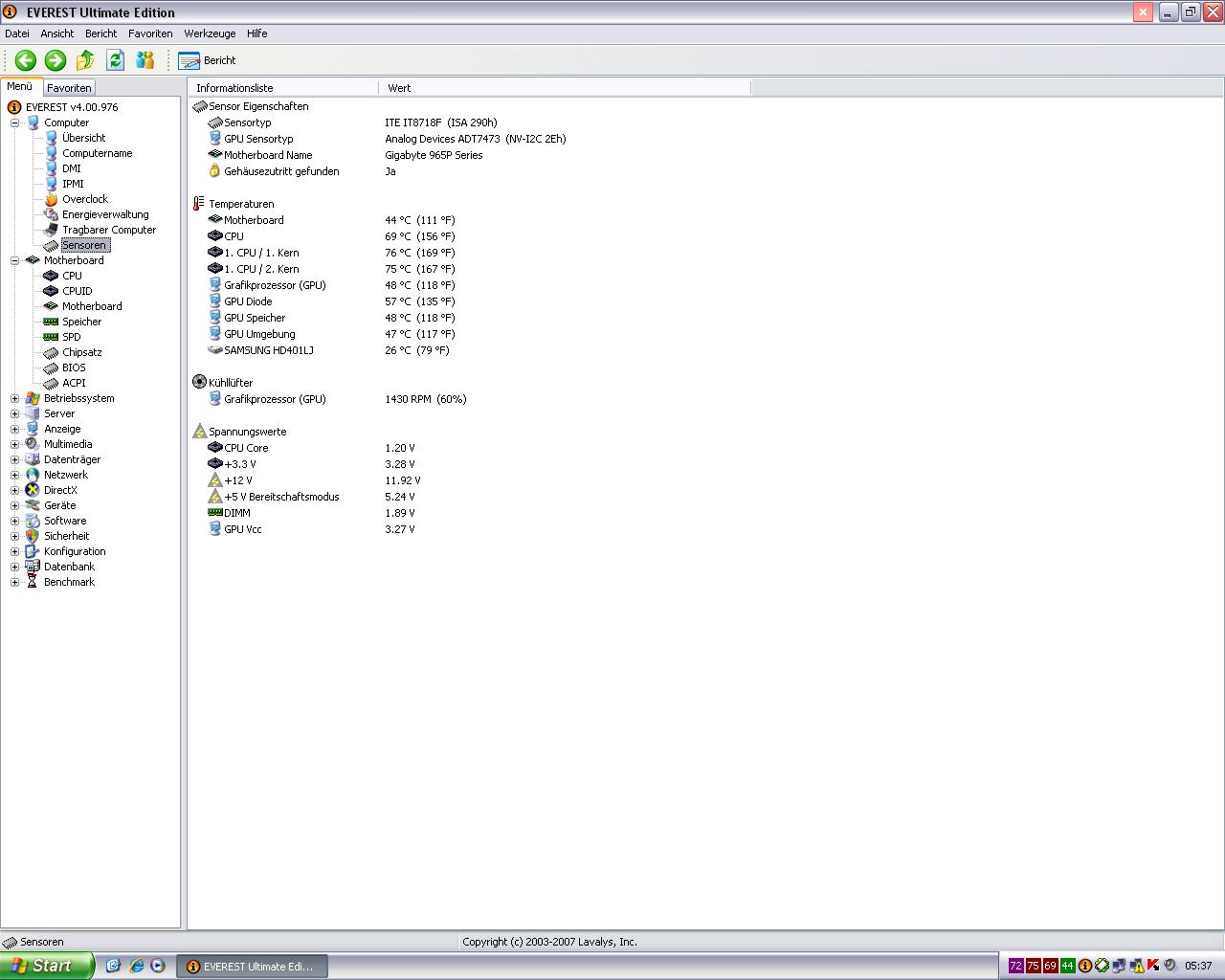Click the SPD memory module icon
Viewport: 1225px width, 980px height.
point(51,337)
